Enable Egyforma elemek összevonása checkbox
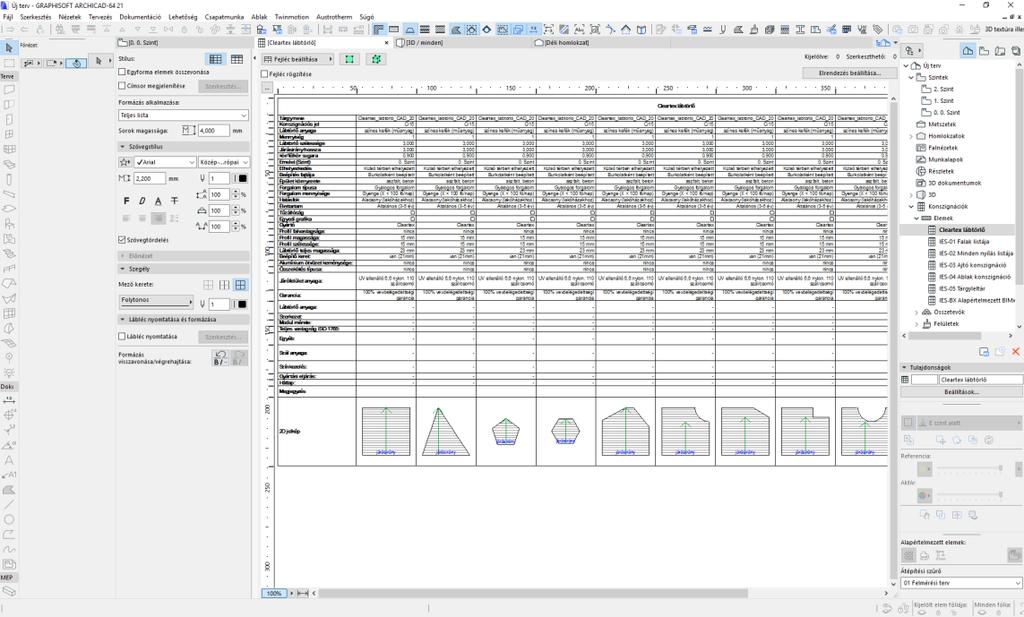Image resolution: width=1024 pixels, height=617 pixels. pyautogui.click(x=121, y=72)
